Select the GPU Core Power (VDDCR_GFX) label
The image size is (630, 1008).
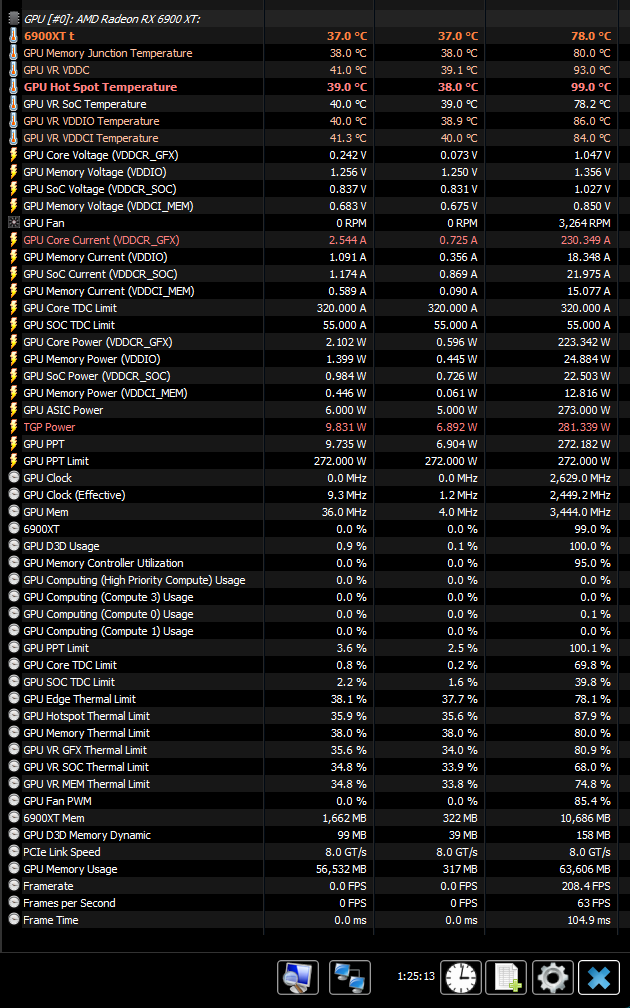click(x=98, y=342)
